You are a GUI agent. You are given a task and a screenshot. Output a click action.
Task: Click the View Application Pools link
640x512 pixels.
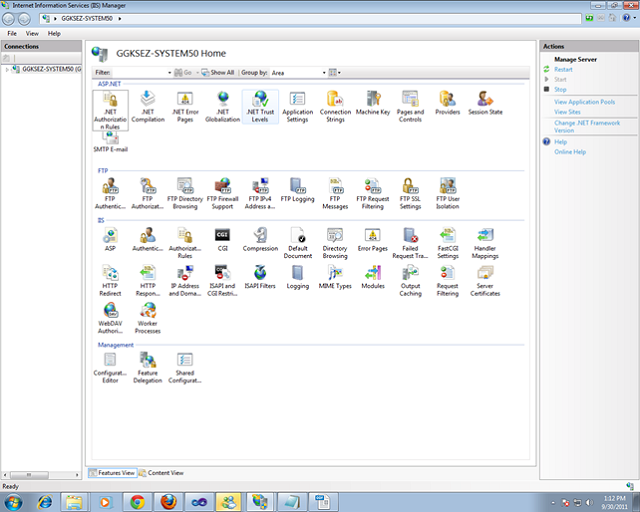pos(584,102)
